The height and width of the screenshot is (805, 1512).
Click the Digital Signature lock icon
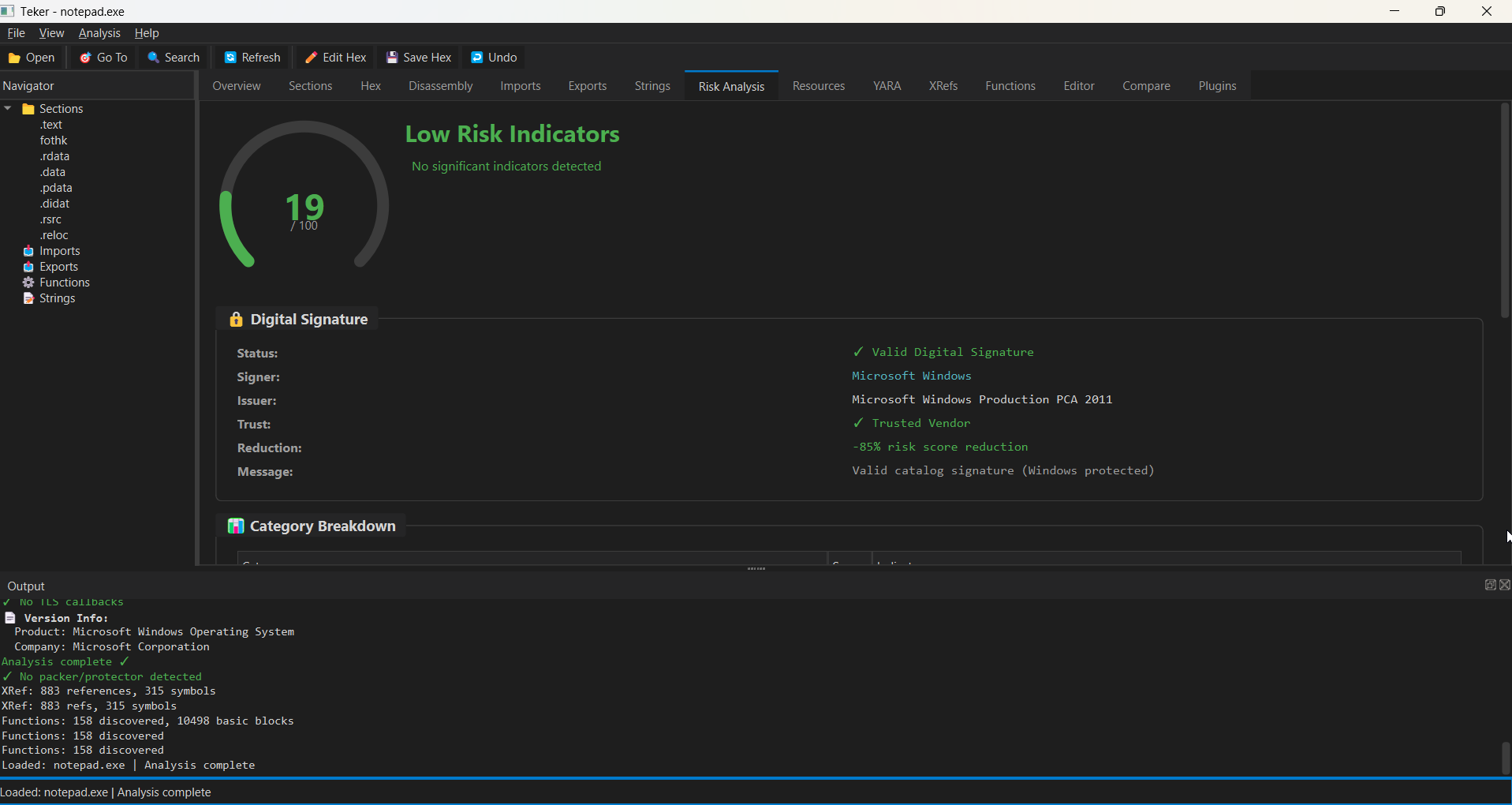coord(235,319)
